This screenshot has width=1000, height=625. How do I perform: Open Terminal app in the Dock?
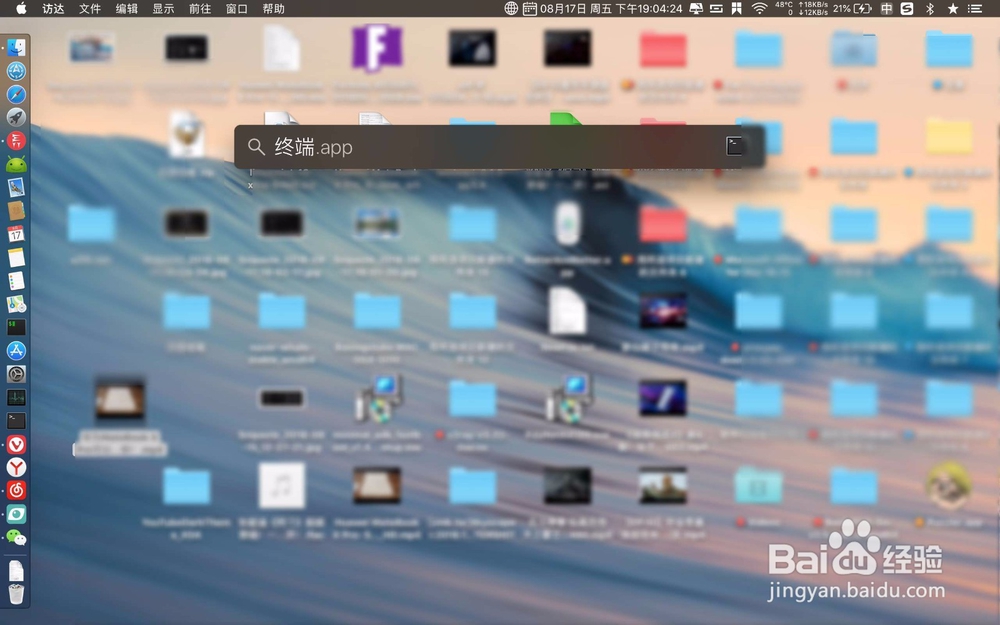coord(16,421)
